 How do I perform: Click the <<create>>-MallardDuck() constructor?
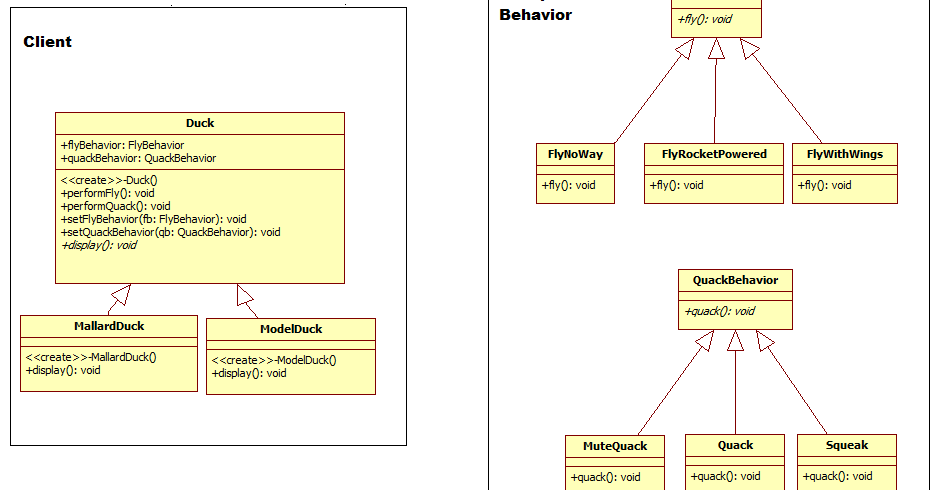point(91,357)
